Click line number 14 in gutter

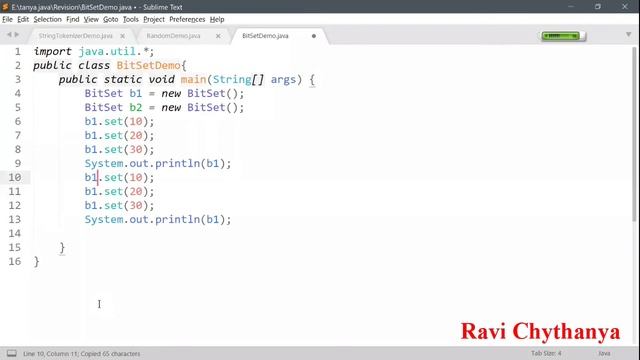point(15,233)
